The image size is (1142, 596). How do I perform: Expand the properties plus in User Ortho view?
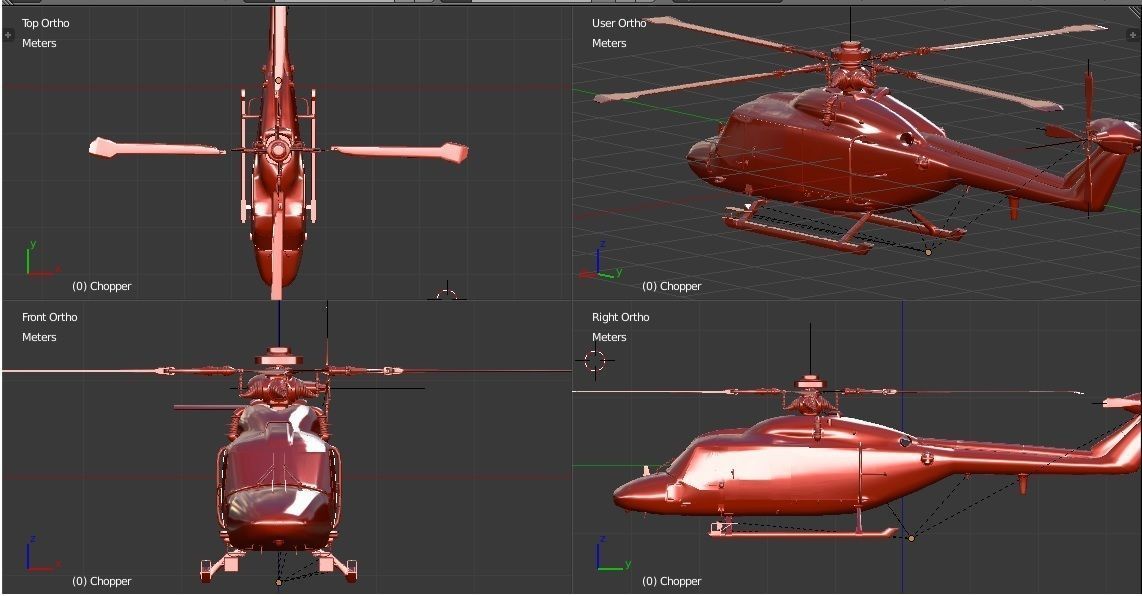[1133, 34]
